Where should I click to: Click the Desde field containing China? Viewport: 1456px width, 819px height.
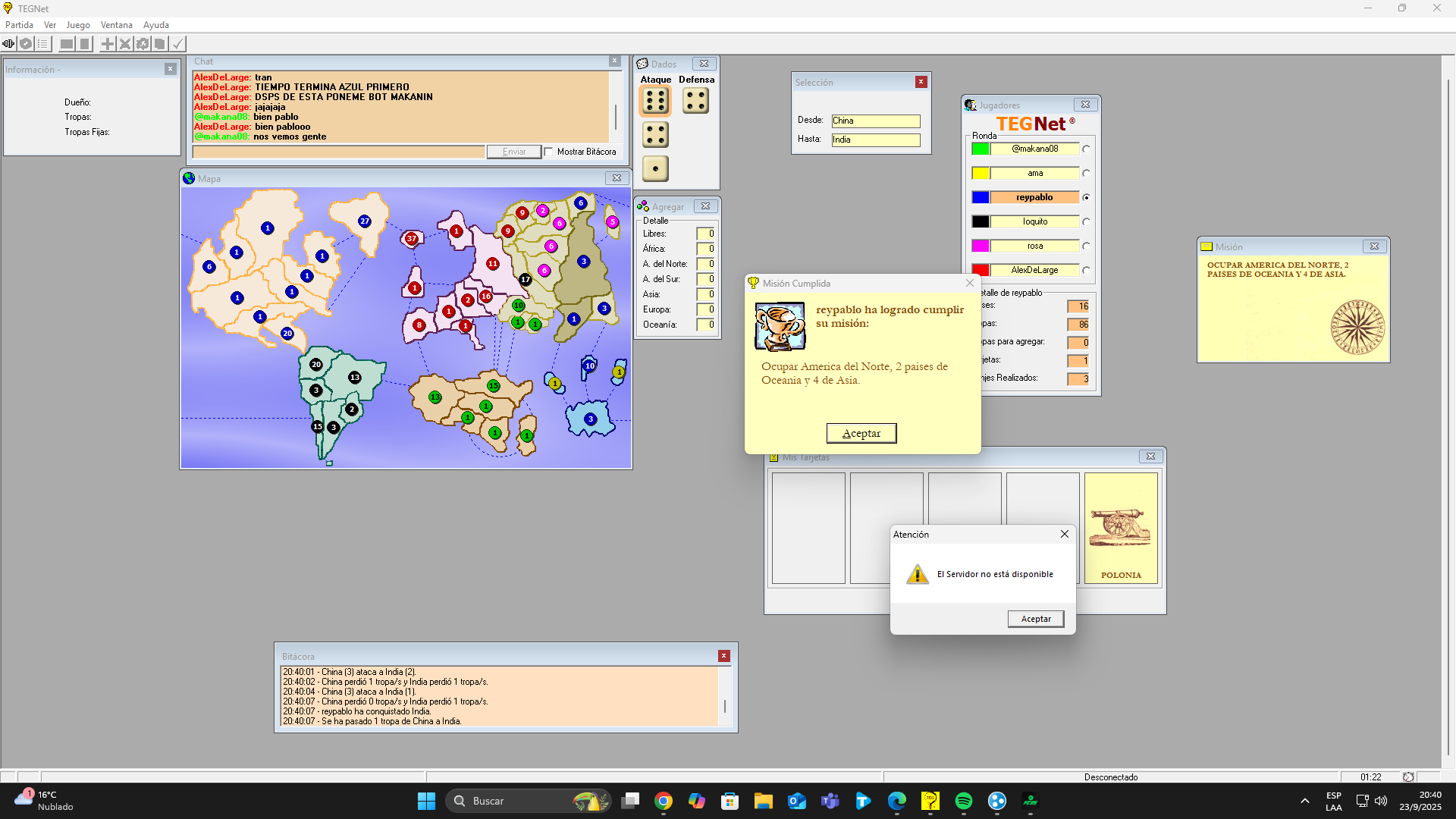875,121
